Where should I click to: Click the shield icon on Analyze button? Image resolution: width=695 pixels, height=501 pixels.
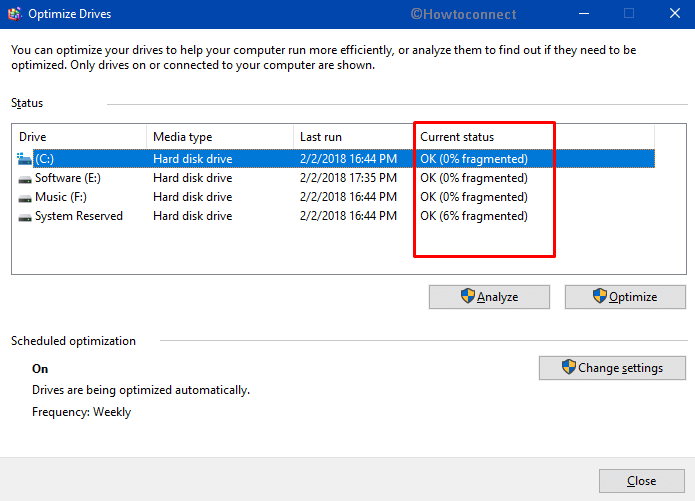coord(467,296)
